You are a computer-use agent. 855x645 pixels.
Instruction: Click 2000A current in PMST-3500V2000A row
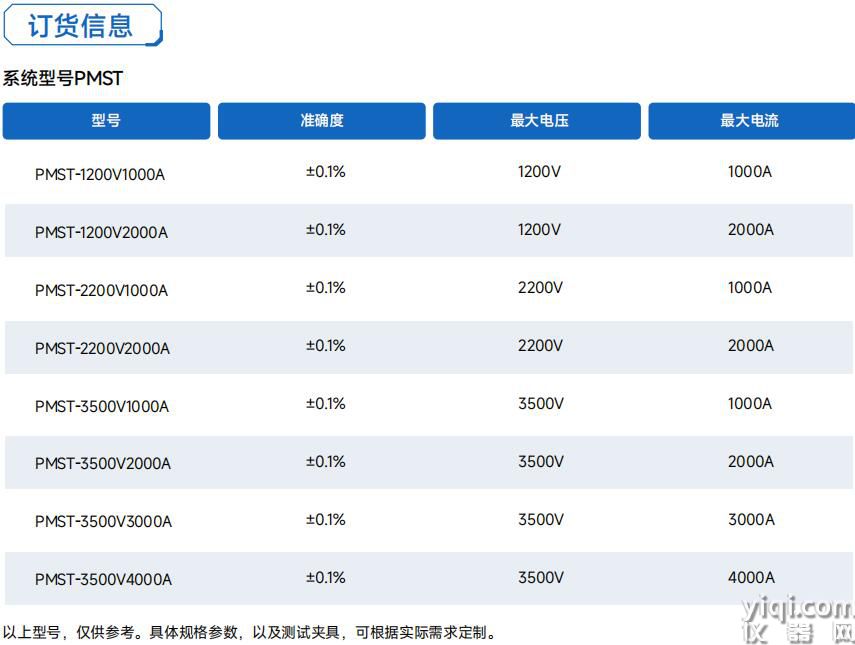coord(751,462)
